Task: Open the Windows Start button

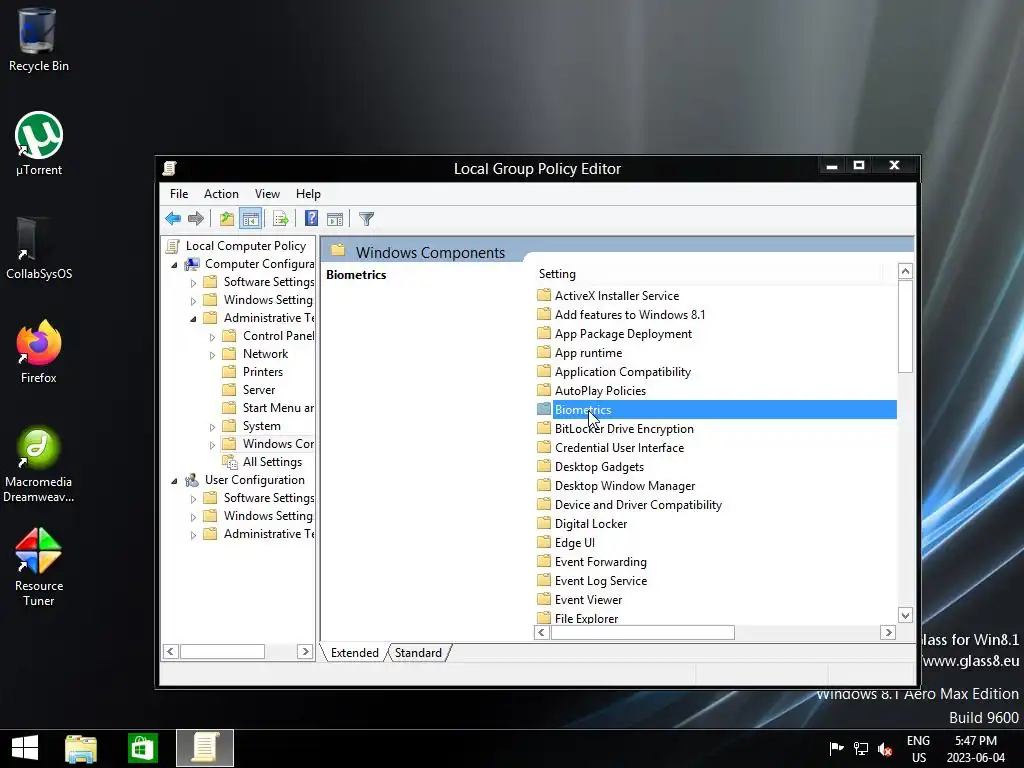Action: coord(25,748)
